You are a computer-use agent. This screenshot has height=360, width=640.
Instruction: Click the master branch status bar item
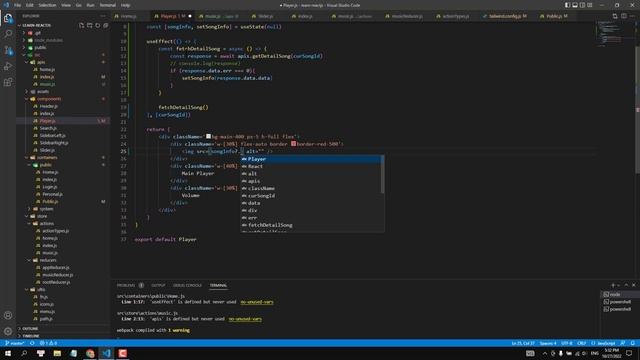15,343
